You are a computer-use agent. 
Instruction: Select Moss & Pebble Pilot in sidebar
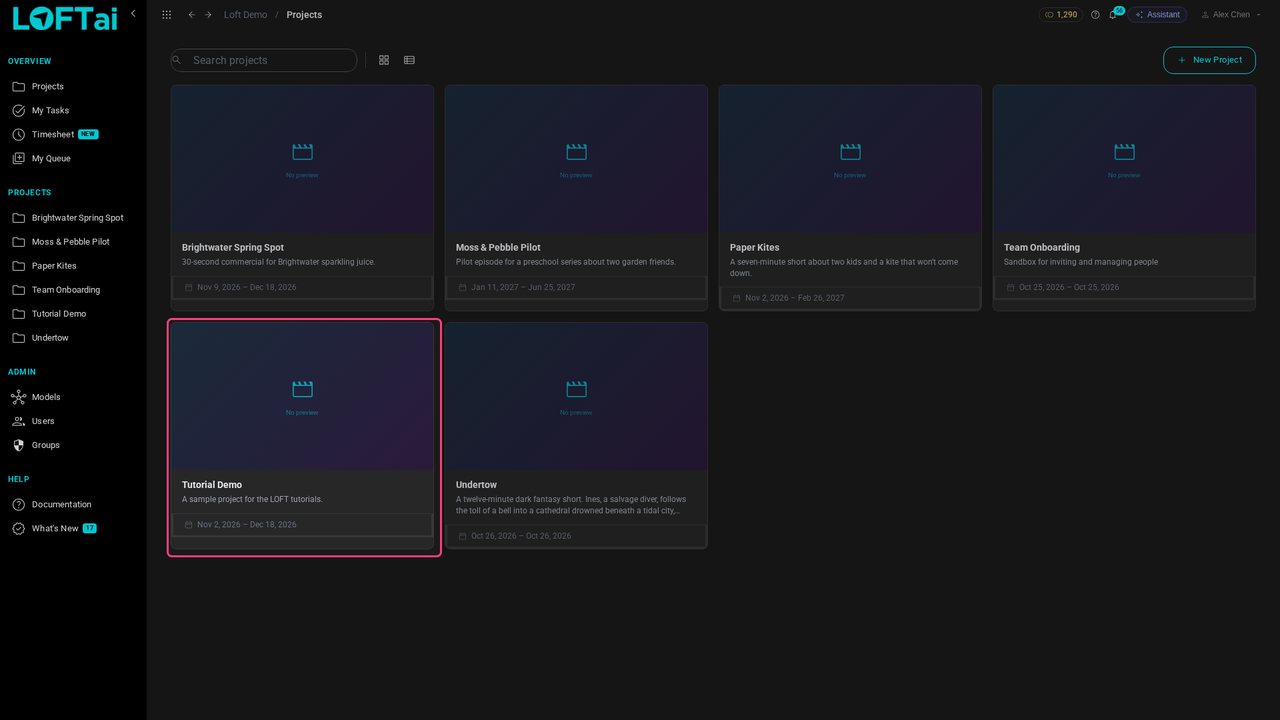click(73, 242)
